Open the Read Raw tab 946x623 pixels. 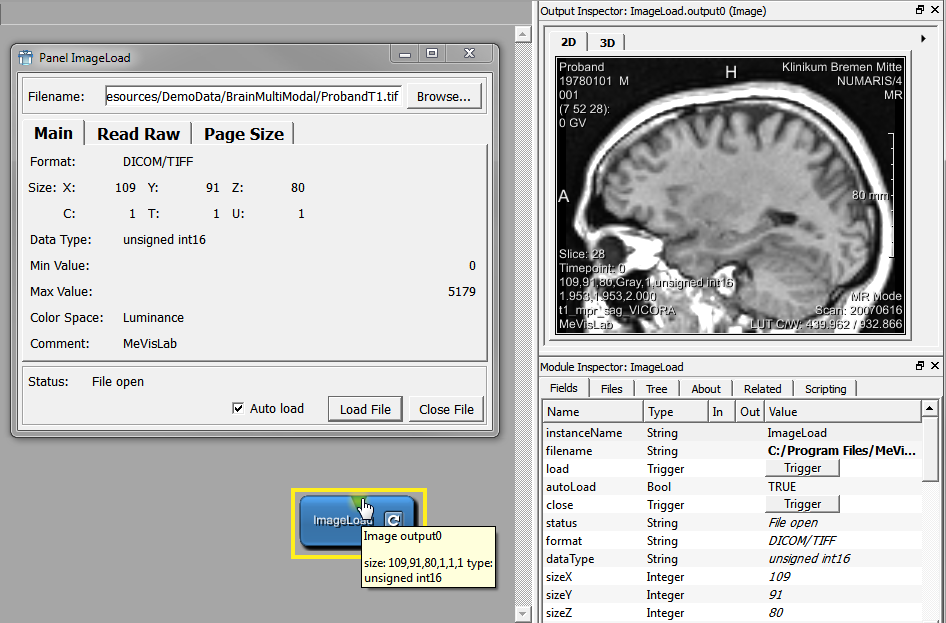[x=138, y=134]
